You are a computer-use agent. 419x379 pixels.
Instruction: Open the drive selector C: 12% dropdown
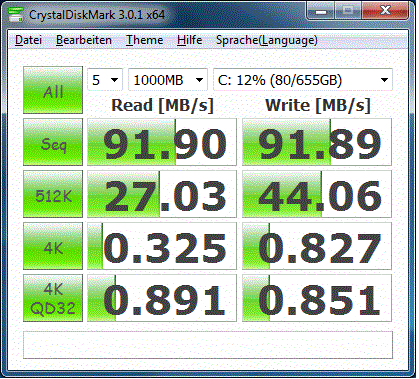(303, 80)
